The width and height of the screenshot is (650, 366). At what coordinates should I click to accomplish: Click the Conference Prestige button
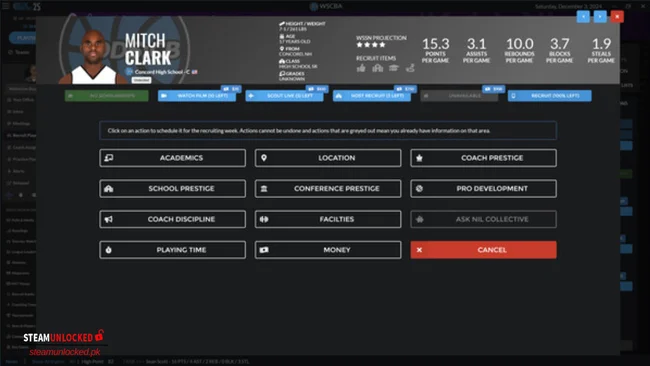(328, 189)
